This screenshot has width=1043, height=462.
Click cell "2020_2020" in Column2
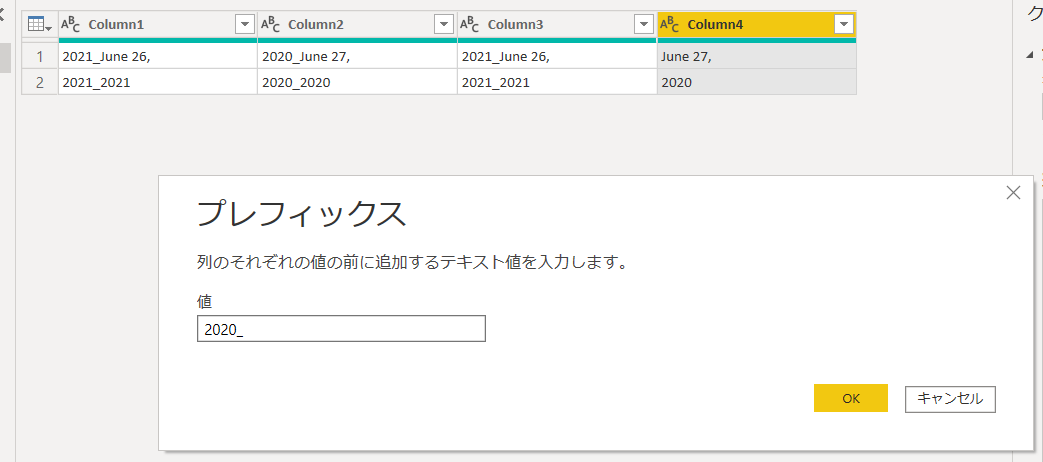[357, 82]
